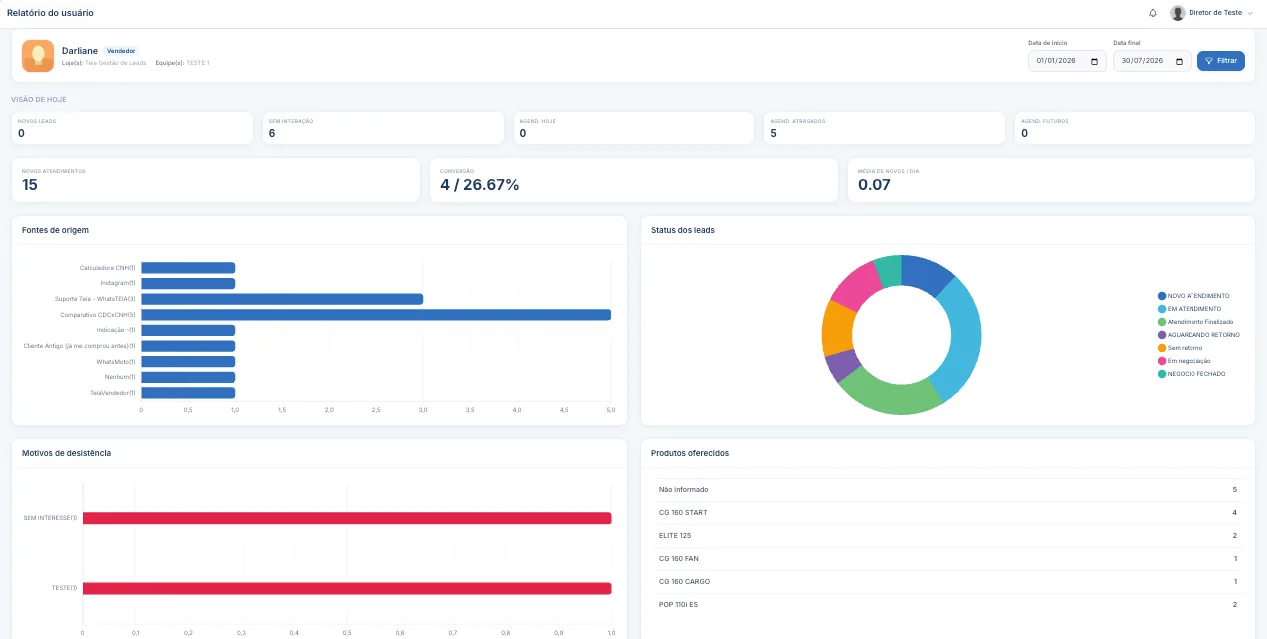Click the Novos Leads card
Image resolution: width=1267 pixels, height=639 pixels.
(x=132, y=128)
